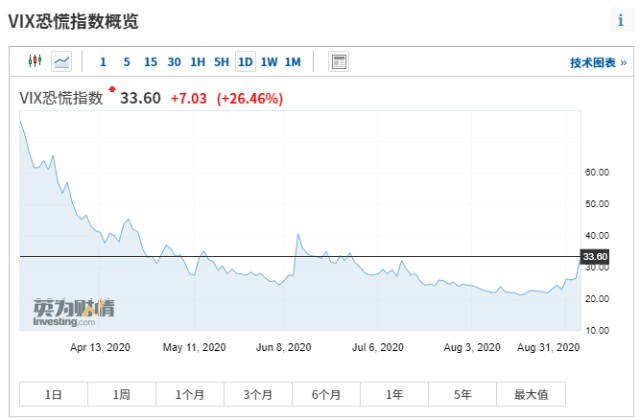The height and width of the screenshot is (420, 640).
Task: Click the 33.60 current price marker
Action: tap(595, 257)
